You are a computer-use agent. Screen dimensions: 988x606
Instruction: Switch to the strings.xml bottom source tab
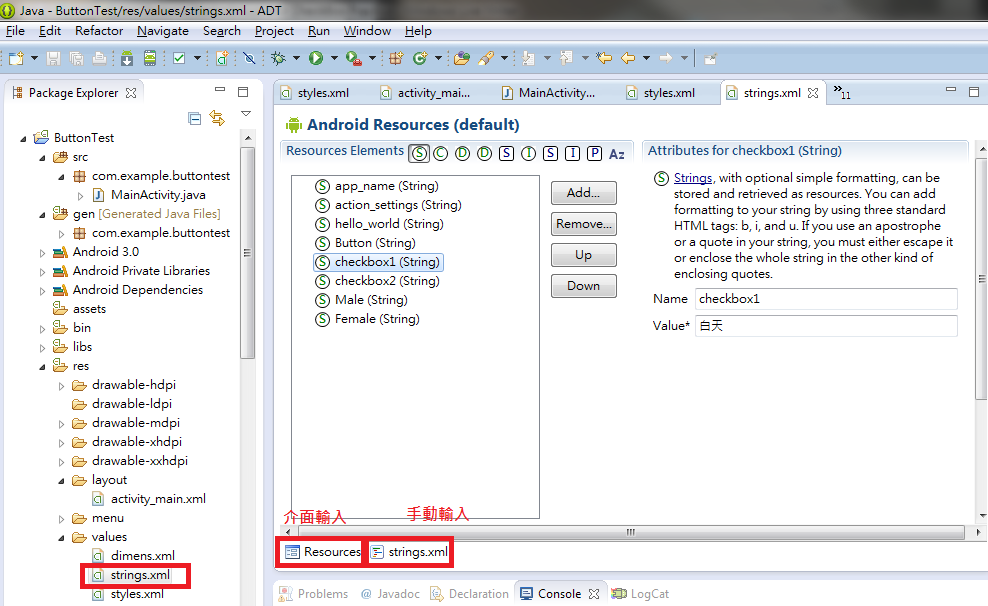(410, 552)
